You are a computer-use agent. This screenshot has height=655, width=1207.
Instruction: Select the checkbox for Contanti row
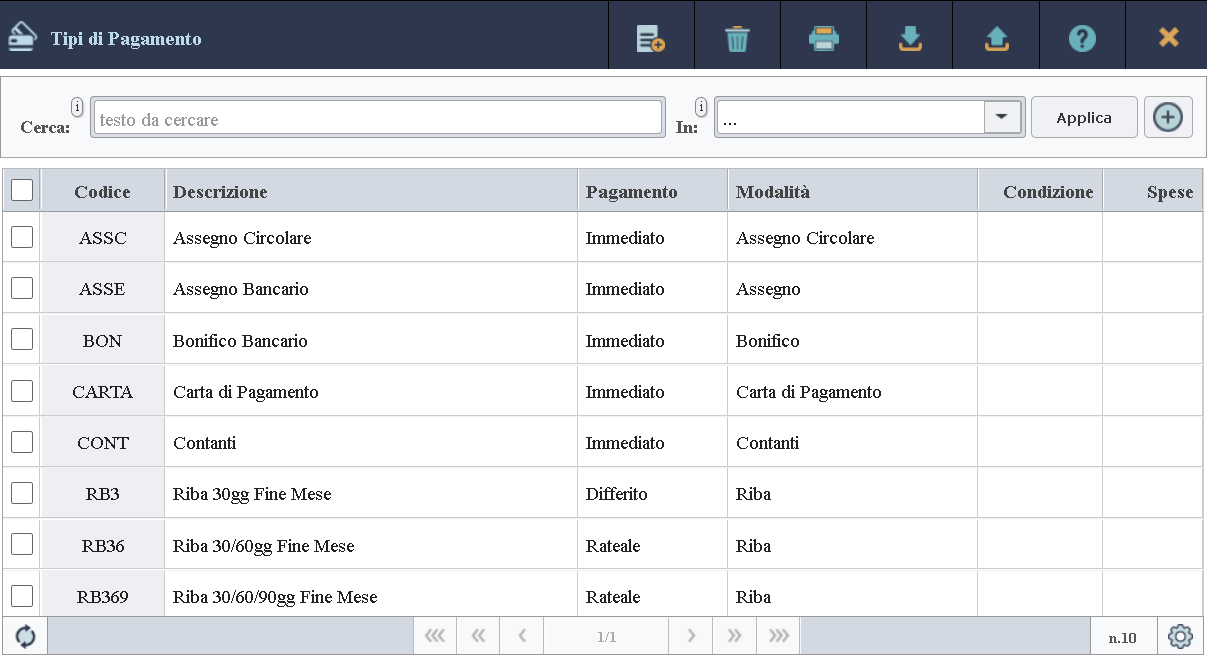click(x=22, y=442)
